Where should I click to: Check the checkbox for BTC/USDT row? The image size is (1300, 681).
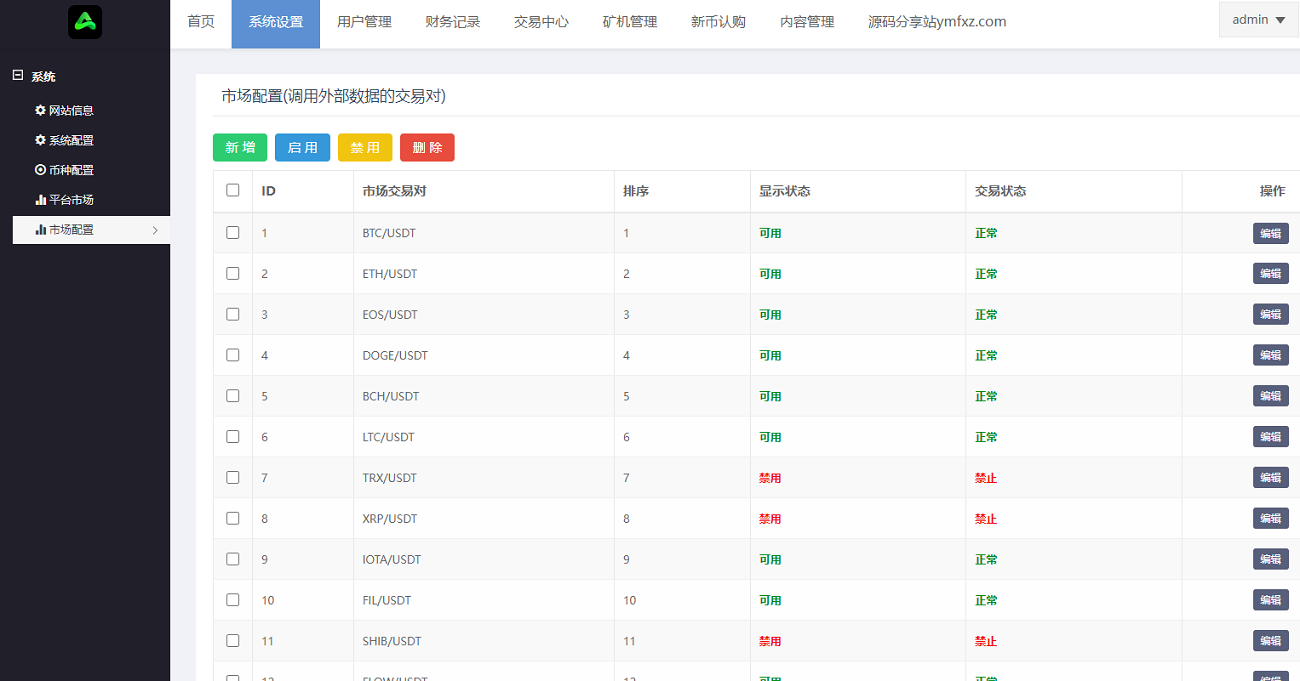point(233,232)
